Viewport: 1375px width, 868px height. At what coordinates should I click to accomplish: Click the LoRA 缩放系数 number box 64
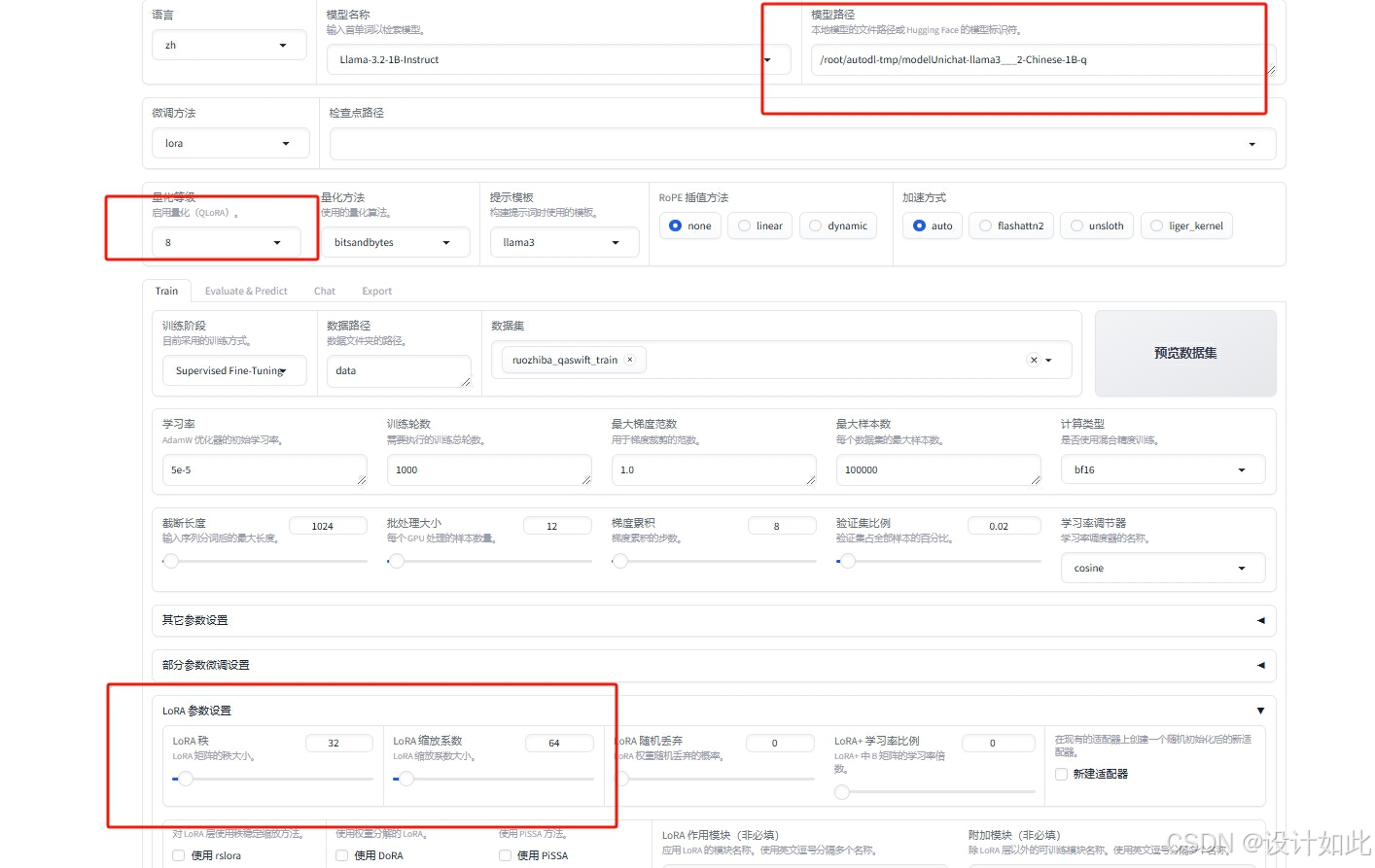(x=559, y=743)
